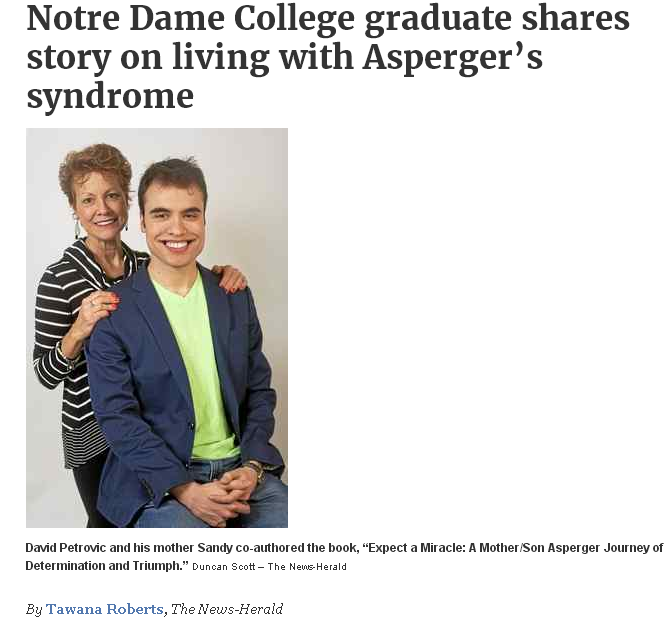Select the words "Notre Dame College" in headline
This screenshot has width=667, height=622.
point(191,19)
